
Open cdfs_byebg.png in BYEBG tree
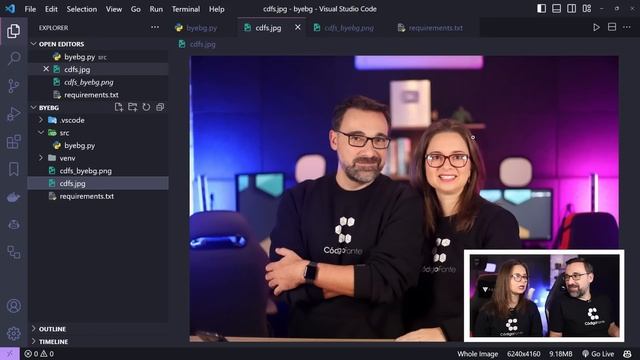98,171
